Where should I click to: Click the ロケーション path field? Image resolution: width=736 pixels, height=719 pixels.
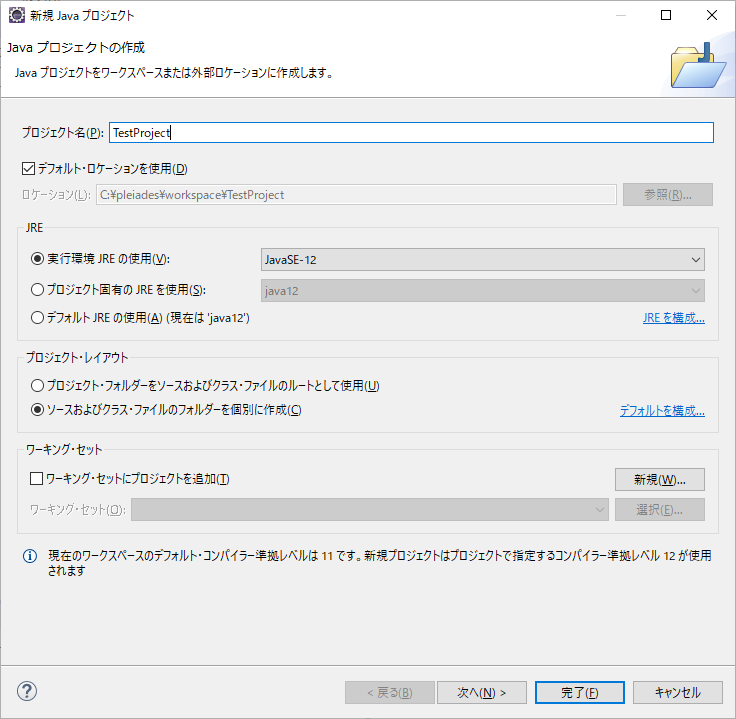[356, 194]
